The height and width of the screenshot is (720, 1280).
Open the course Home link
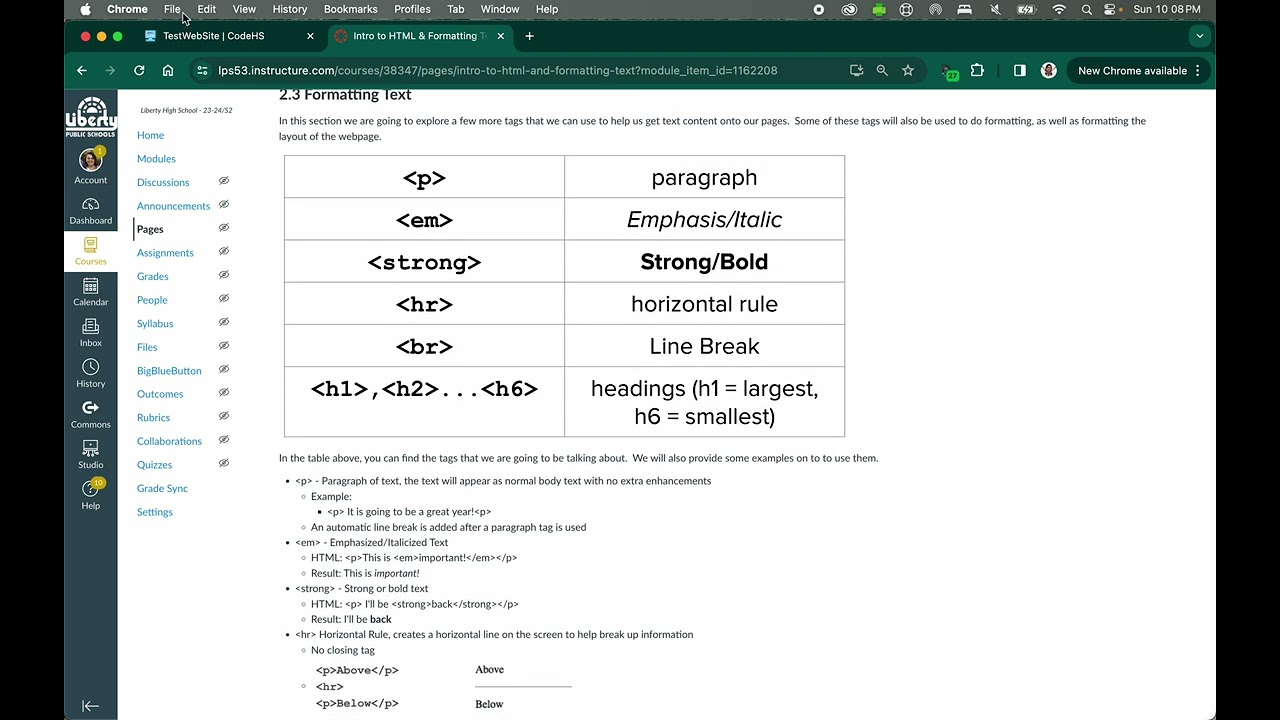[150, 135]
